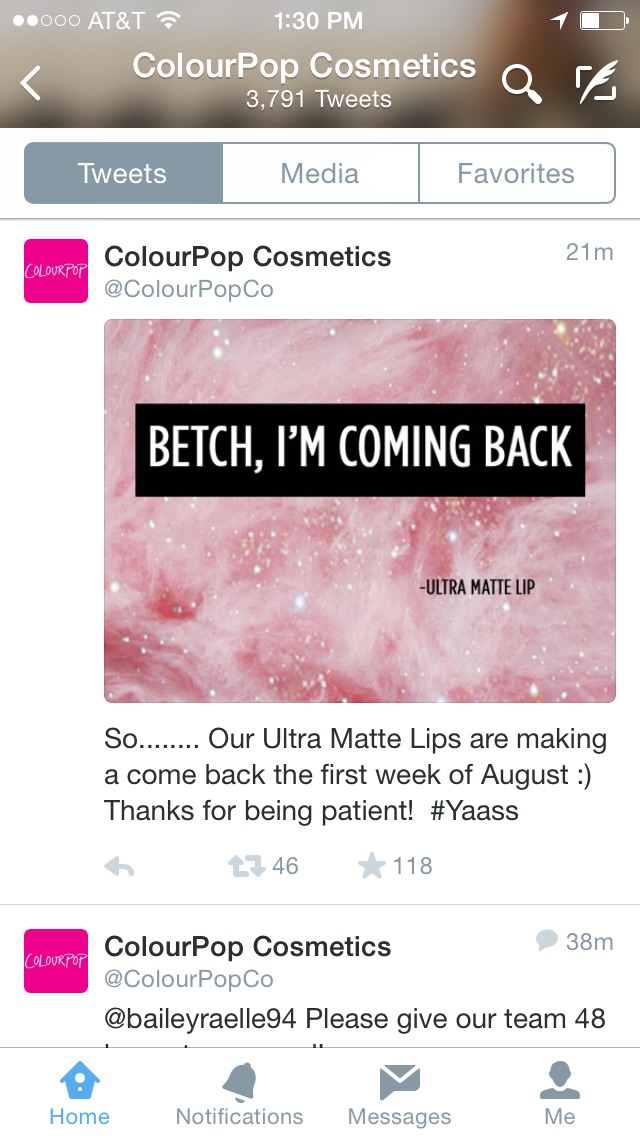
Task: Favorite the tweet with 118 stars
Action: click(372, 865)
